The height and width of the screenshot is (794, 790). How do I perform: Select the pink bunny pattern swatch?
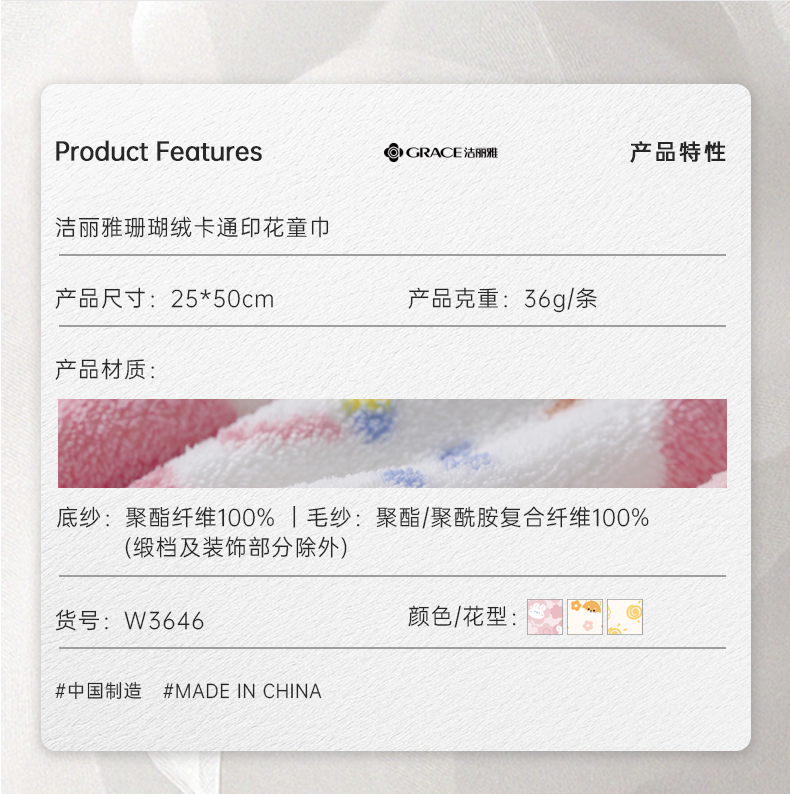[545, 617]
